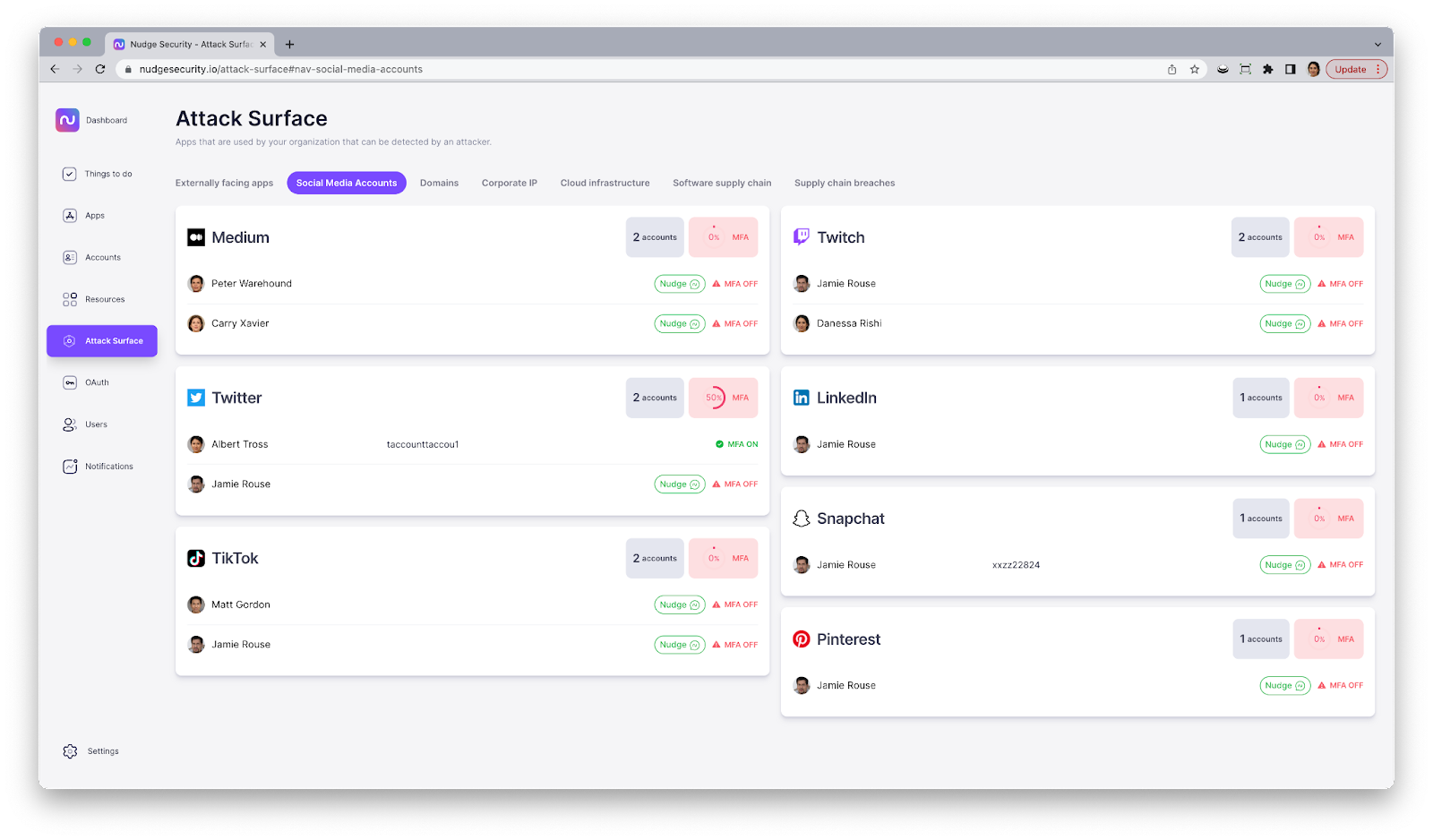
Task: Go to Dashboard in the sidebar
Action: 107,120
